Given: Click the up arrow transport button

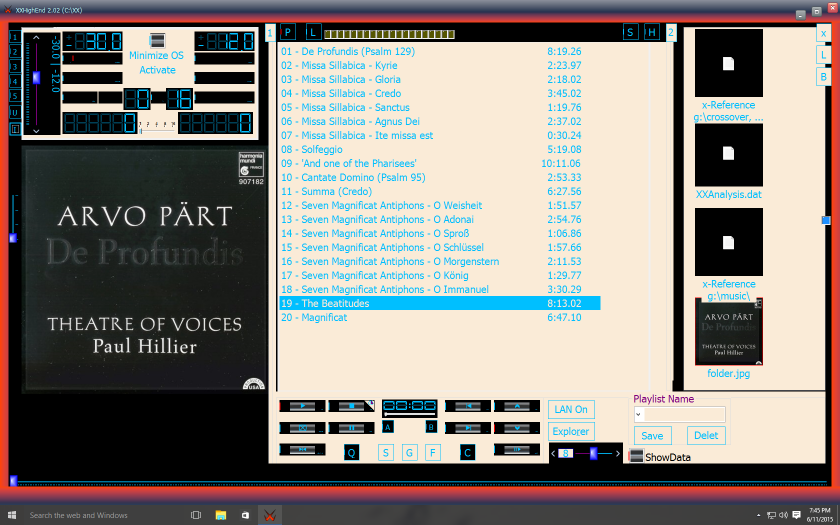Looking at the screenshot, I should tap(517, 406).
